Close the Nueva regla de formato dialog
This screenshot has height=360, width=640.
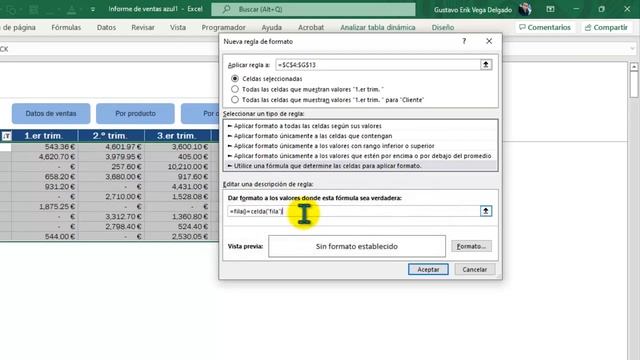click(489, 41)
